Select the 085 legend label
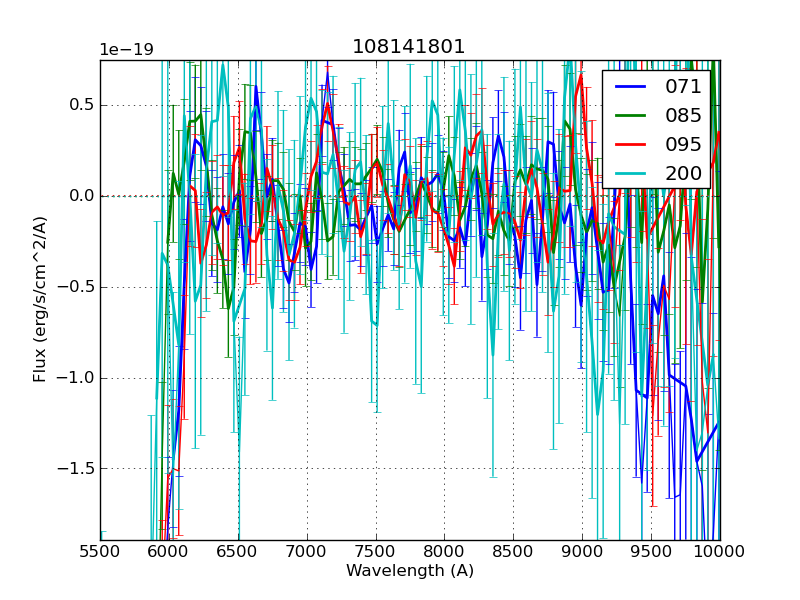This screenshot has height=600, width=800. [x=684, y=115]
